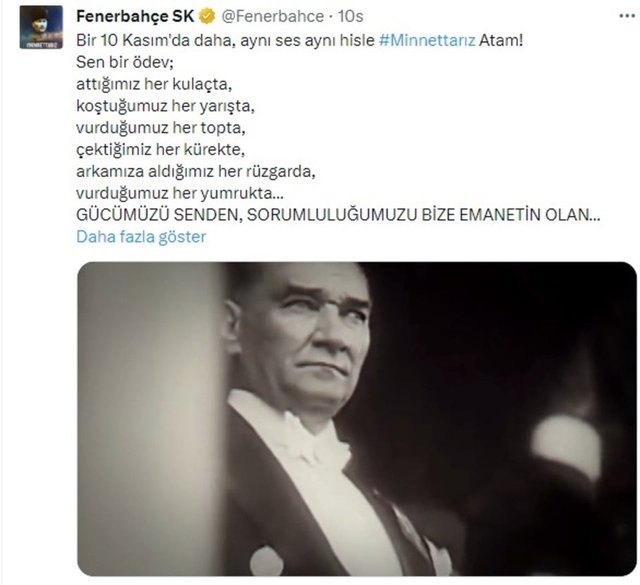This screenshot has width=640, height=585.
Task: Click the word Atam! after the hashtag
Action: point(500,40)
